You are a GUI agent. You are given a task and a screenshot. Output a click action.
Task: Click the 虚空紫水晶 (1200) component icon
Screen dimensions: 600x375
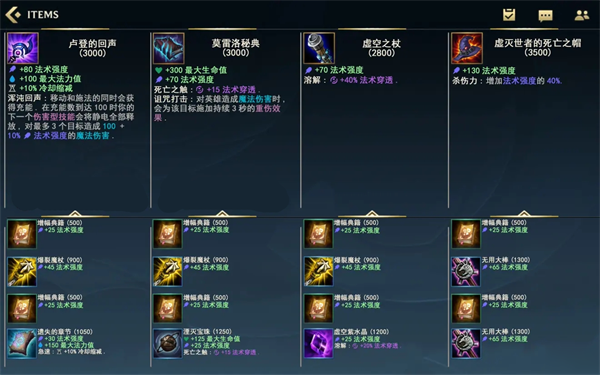[318, 344]
